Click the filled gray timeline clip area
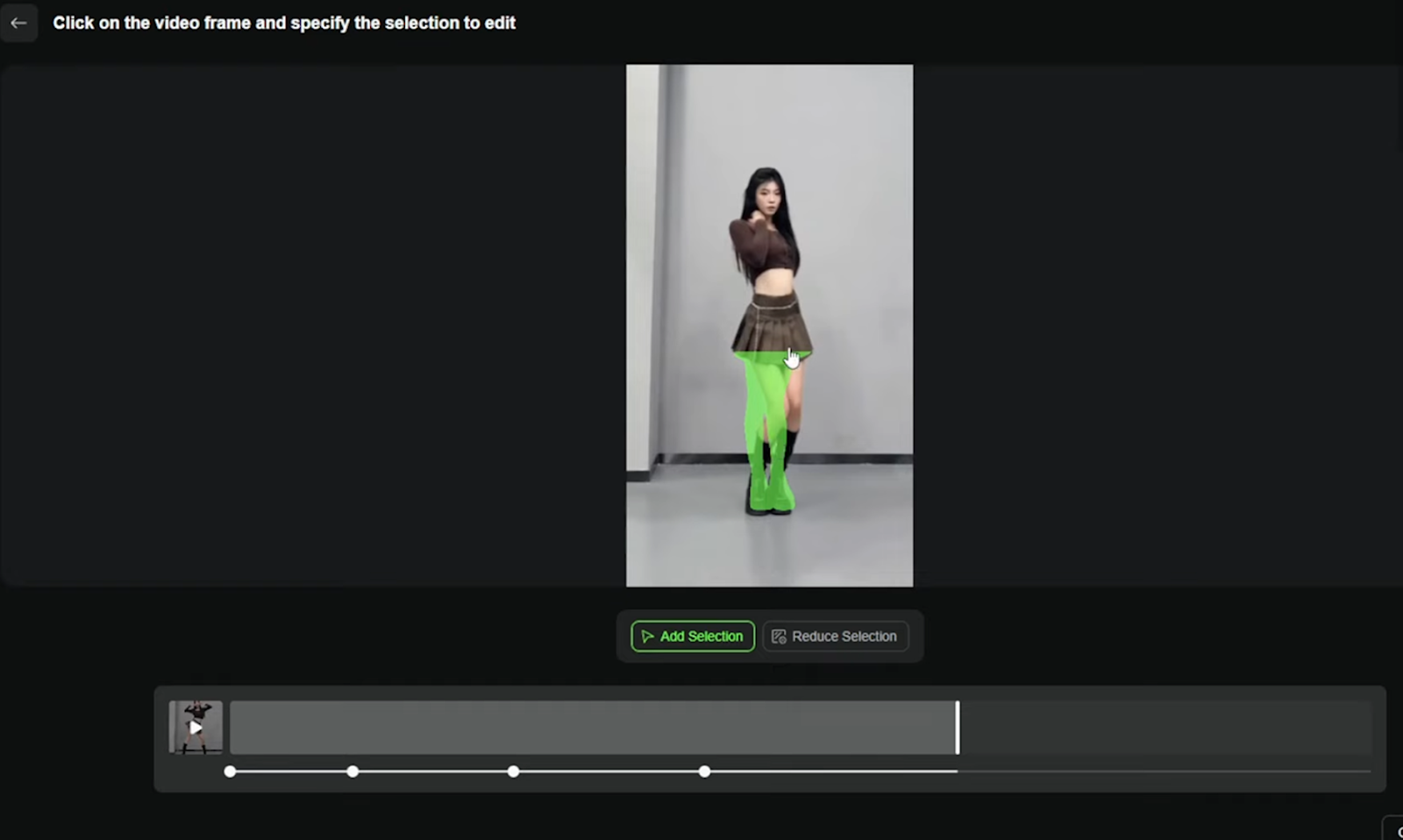Screen dimensions: 1403x840 point(592,727)
